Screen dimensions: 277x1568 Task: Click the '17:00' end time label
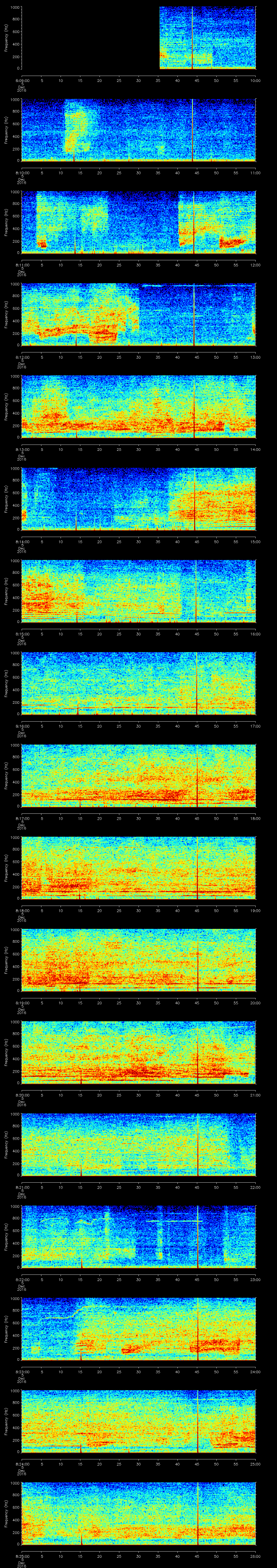255,726
